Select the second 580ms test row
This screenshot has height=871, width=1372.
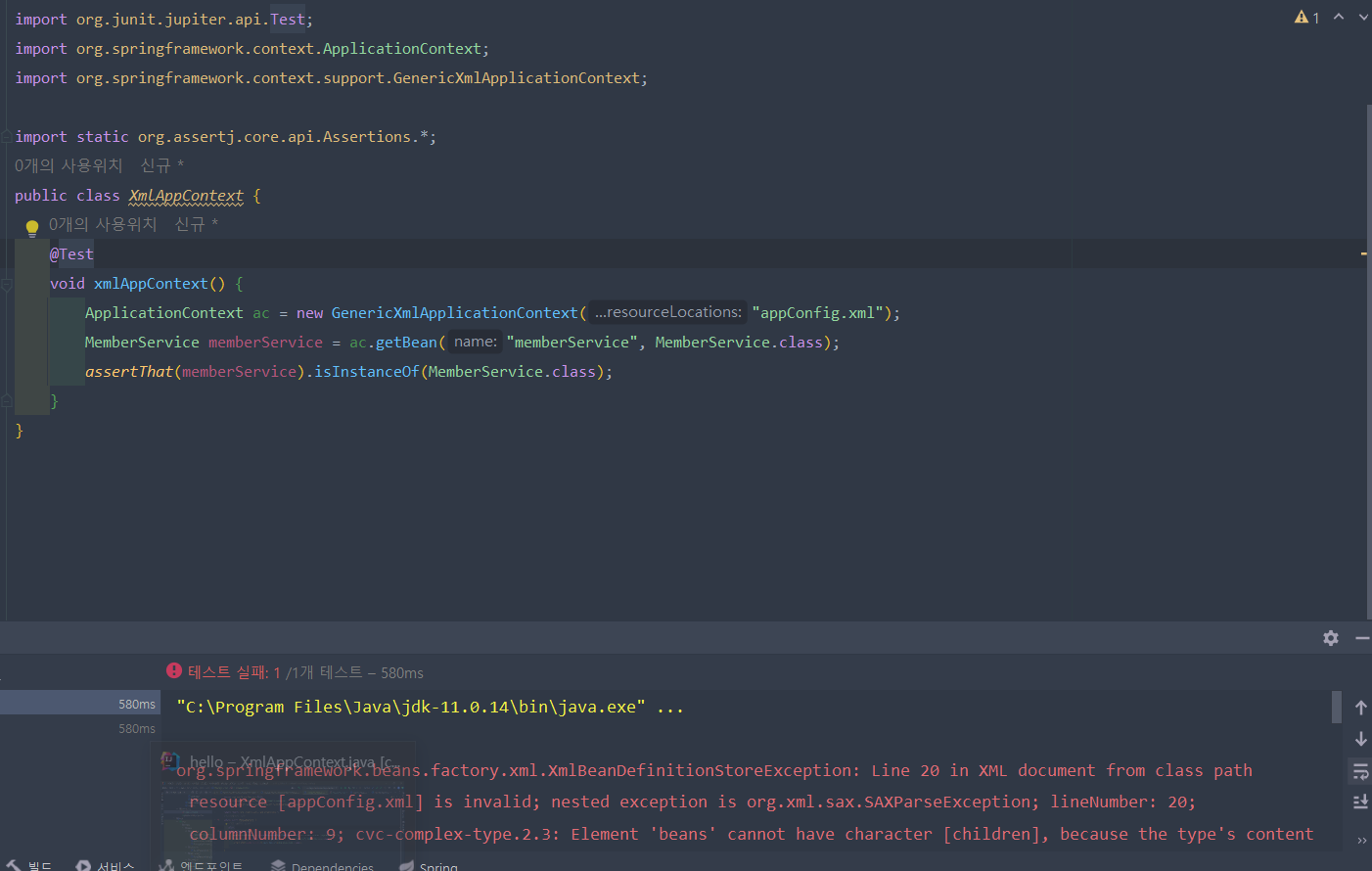click(x=80, y=728)
